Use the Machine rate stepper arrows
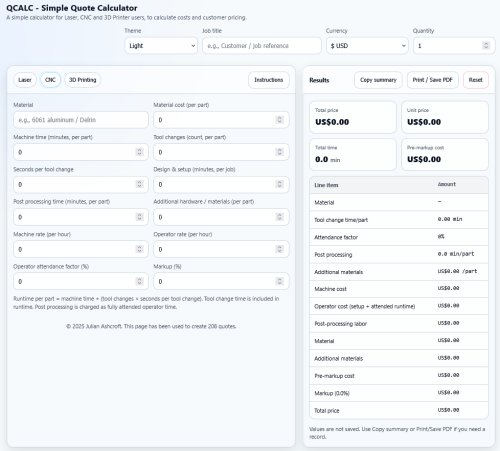This screenshot has width=500, height=451. click(x=140, y=249)
